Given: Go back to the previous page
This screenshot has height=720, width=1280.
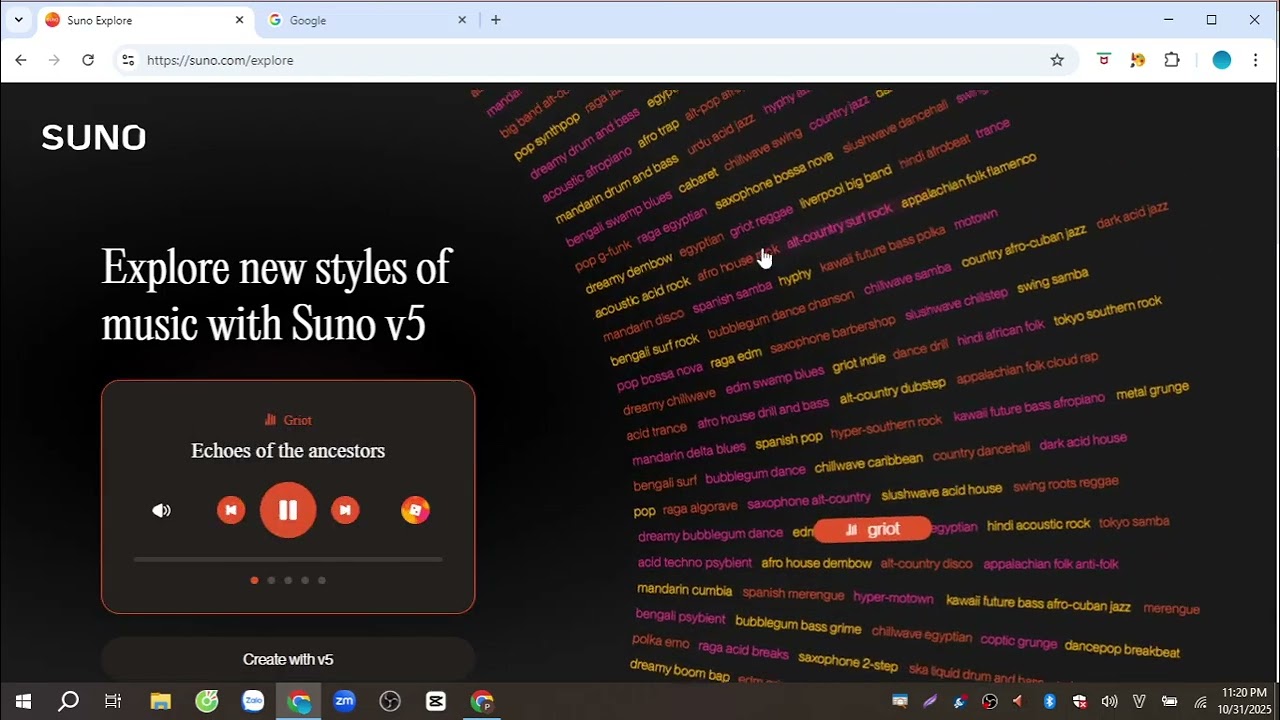Looking at the screenshot, I should tap(21, 60).
